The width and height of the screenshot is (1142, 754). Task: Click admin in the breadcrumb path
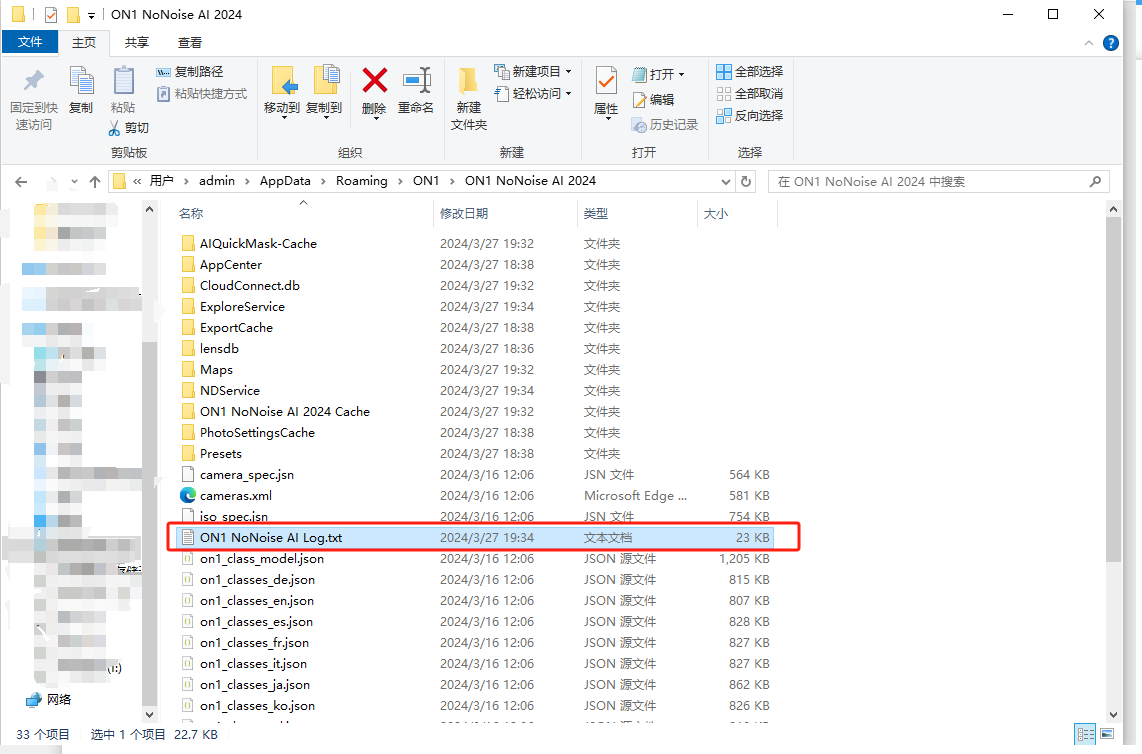point(217,181)
